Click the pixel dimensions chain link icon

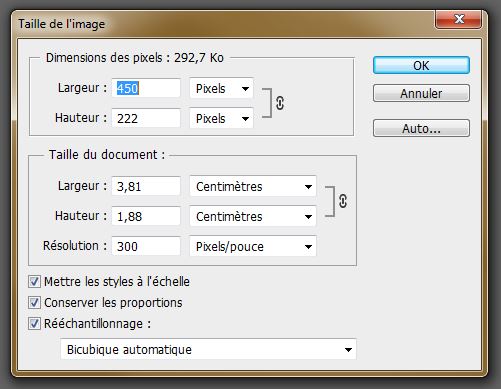pos(280,103)
